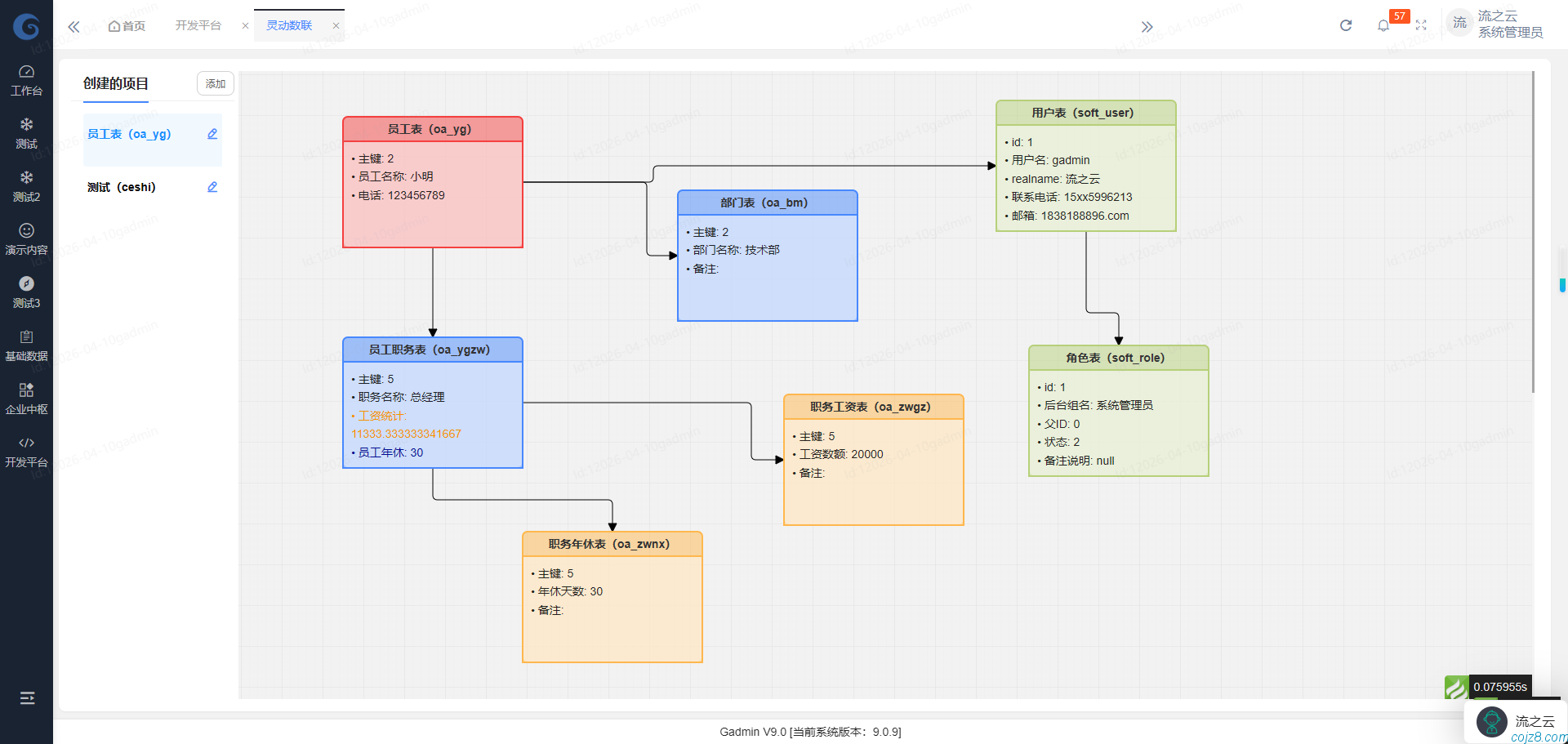1568x744 pixels.
Task: Open the 基础数据 sidebar icon
Action: 26,345
